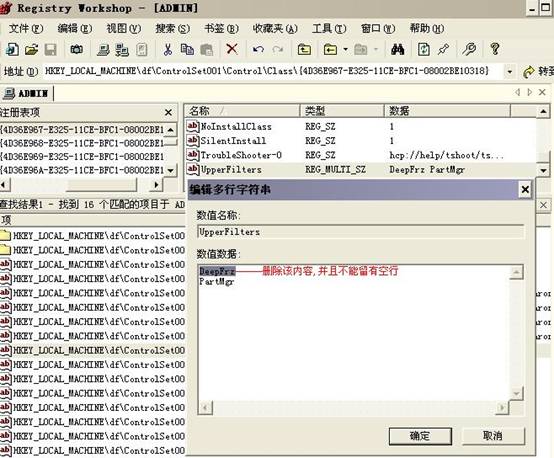Select {4D36E968-E325-11CE-BFC1 tree key
Screen dimensions: 554x458
tap(82, 143)
